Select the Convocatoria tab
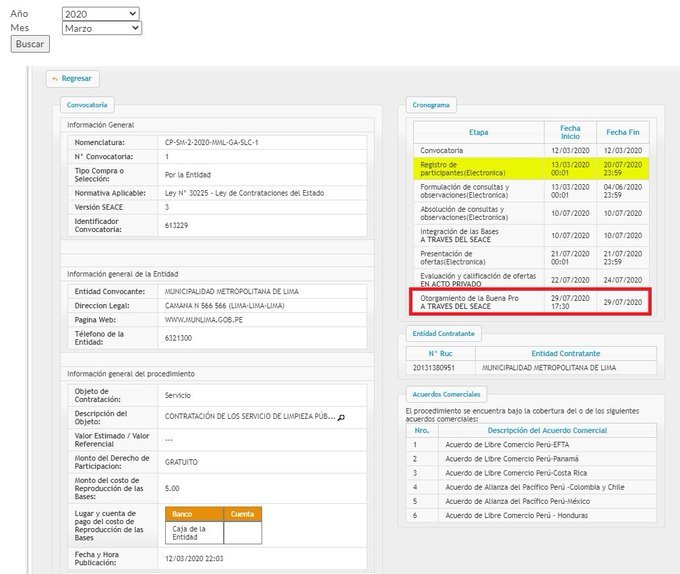 coord(87,105)
